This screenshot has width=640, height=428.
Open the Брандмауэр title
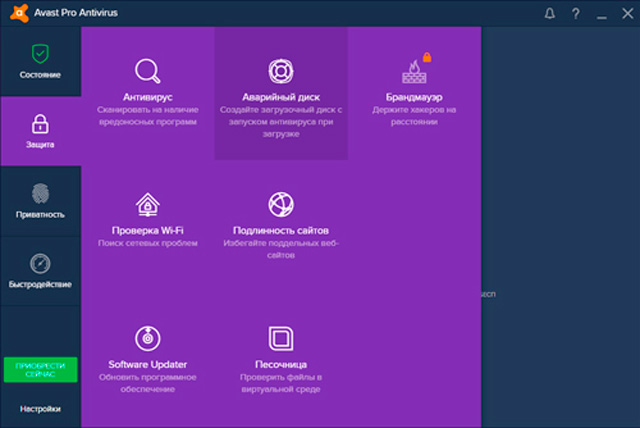click(414, 97)
